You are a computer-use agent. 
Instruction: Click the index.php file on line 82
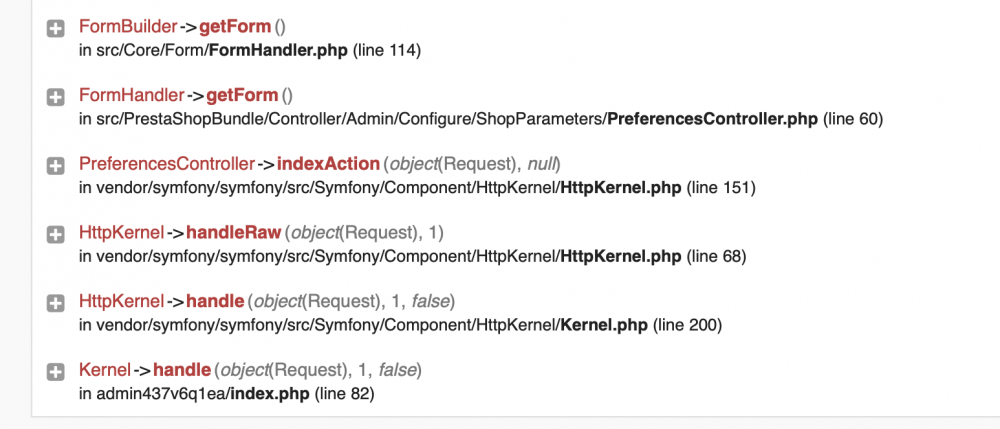click(270, 393)
